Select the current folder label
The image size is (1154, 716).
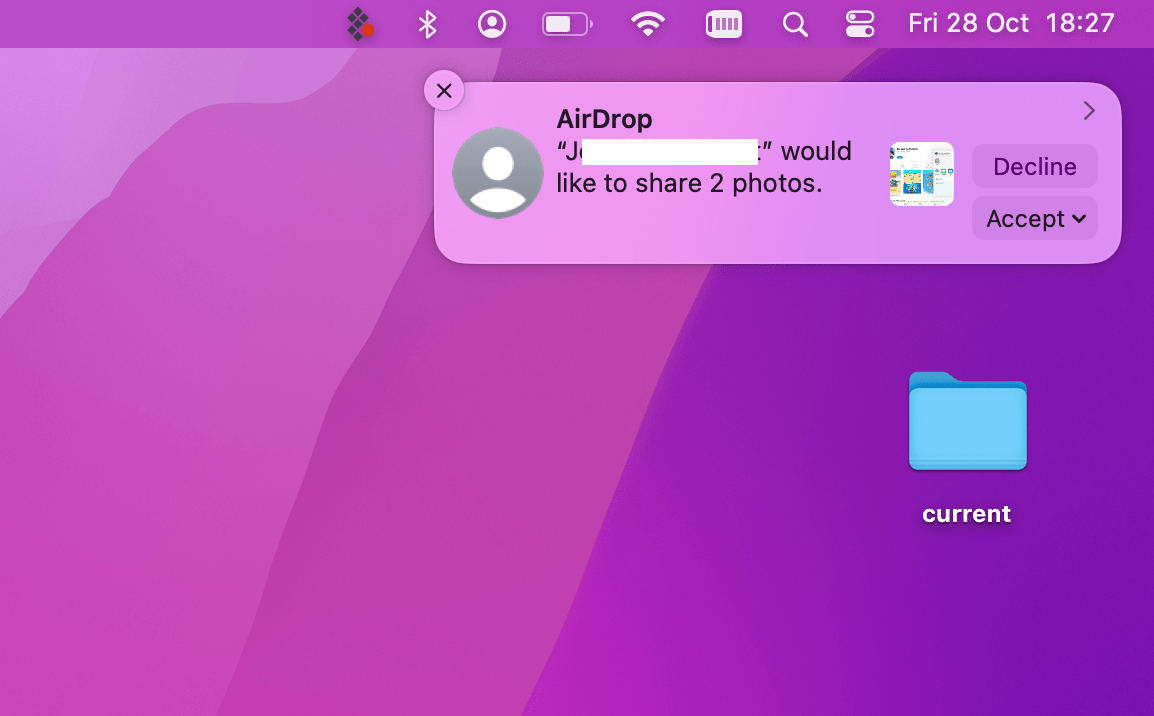(x=966, y=513)
